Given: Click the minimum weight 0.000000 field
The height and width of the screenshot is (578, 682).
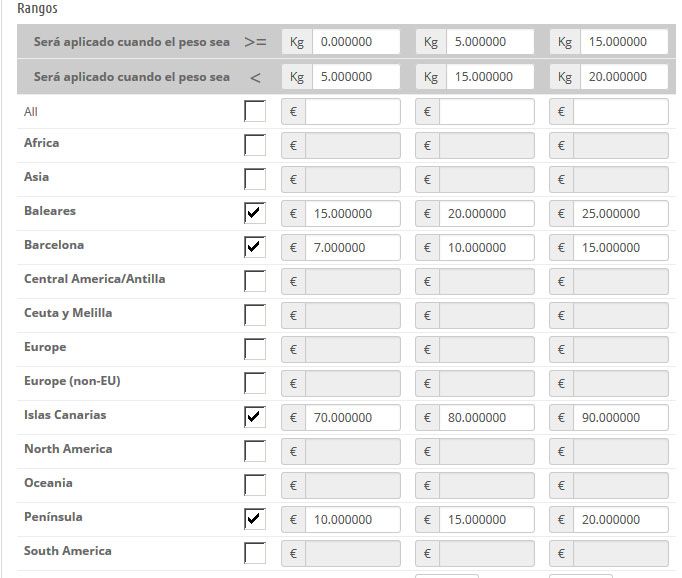Looking at the screenshot, I should (x=355, y=42).
